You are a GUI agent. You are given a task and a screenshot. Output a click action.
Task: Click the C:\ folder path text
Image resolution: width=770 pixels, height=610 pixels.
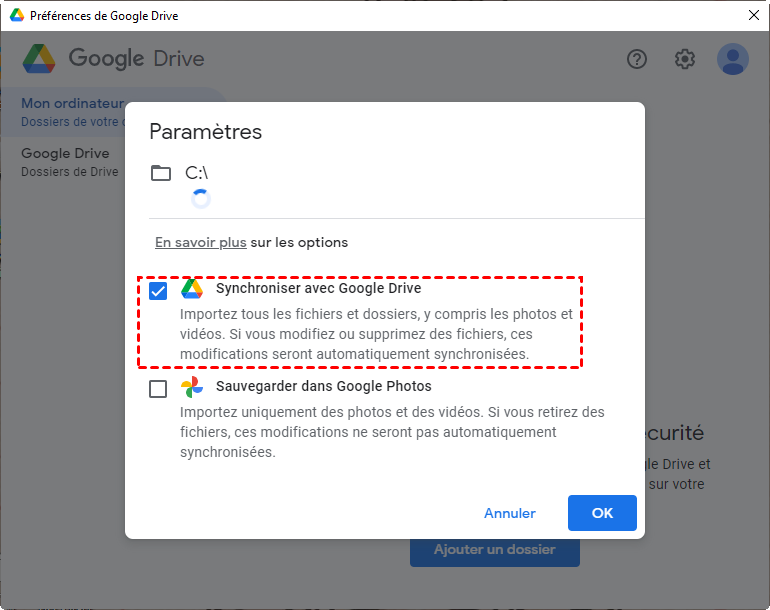tap(196, 173)
